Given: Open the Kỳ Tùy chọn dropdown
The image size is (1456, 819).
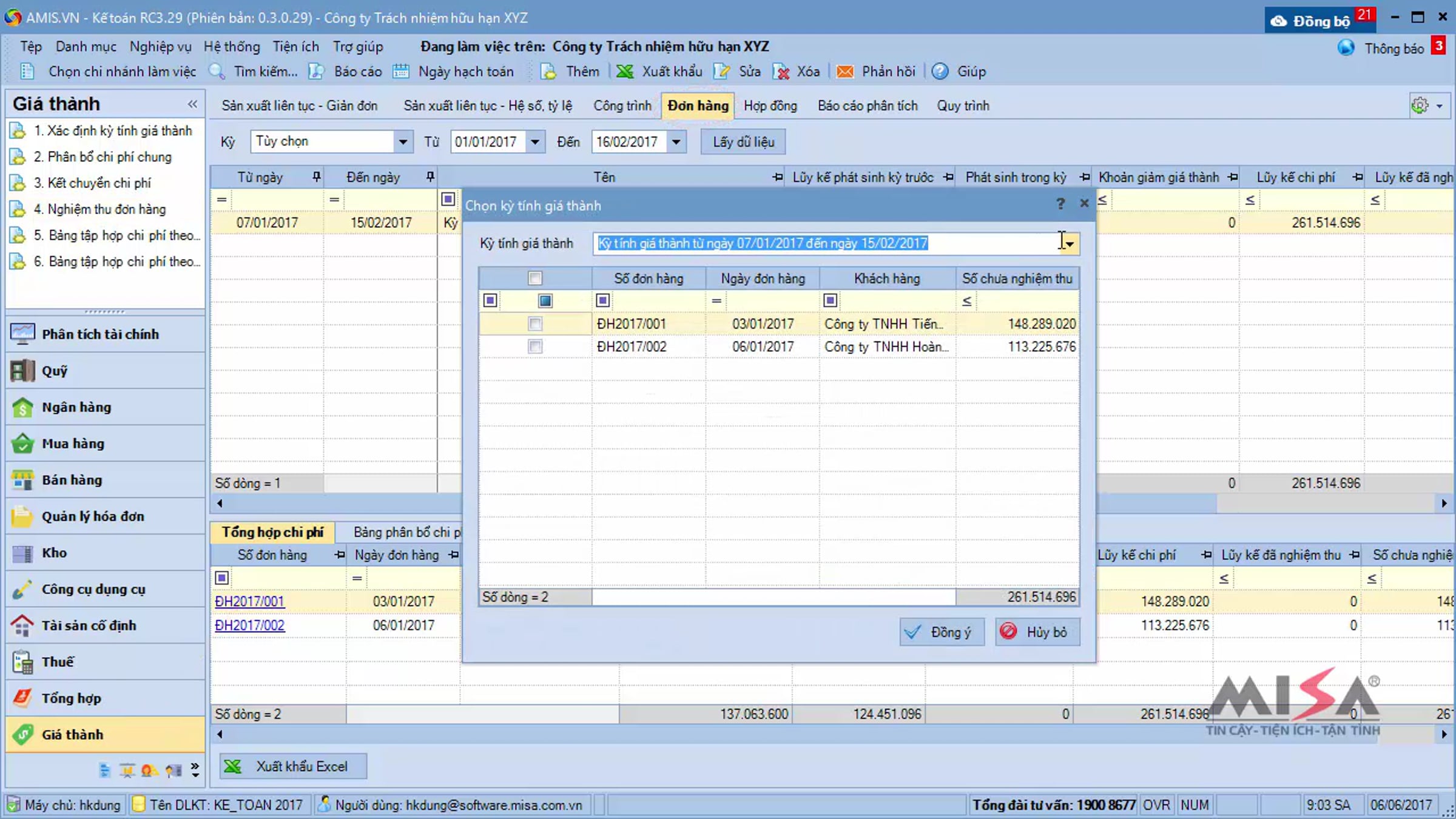Looking at the screenshot, I should coord(403,142).
